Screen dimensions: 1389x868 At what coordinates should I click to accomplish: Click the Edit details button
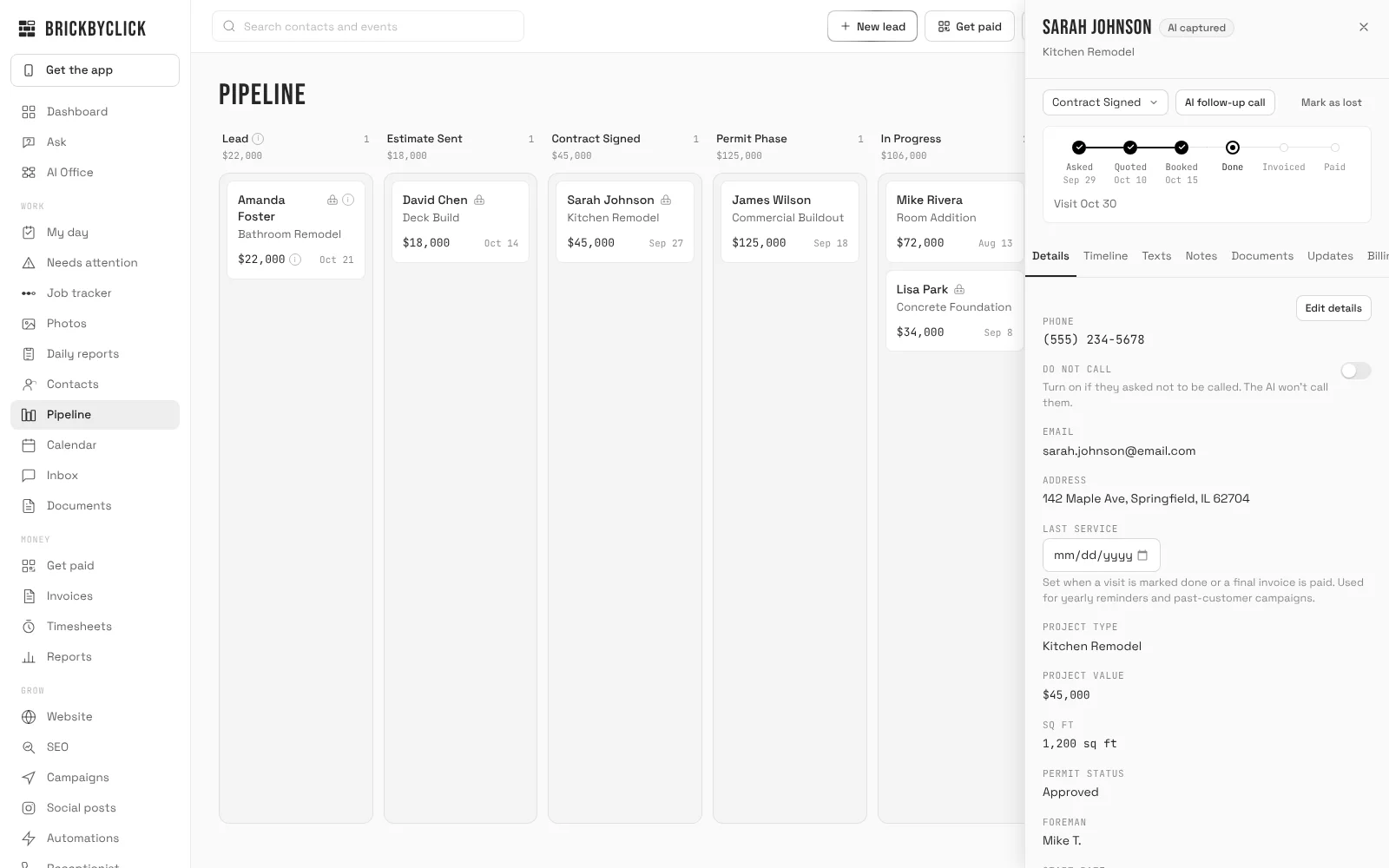click(1333, 308)
